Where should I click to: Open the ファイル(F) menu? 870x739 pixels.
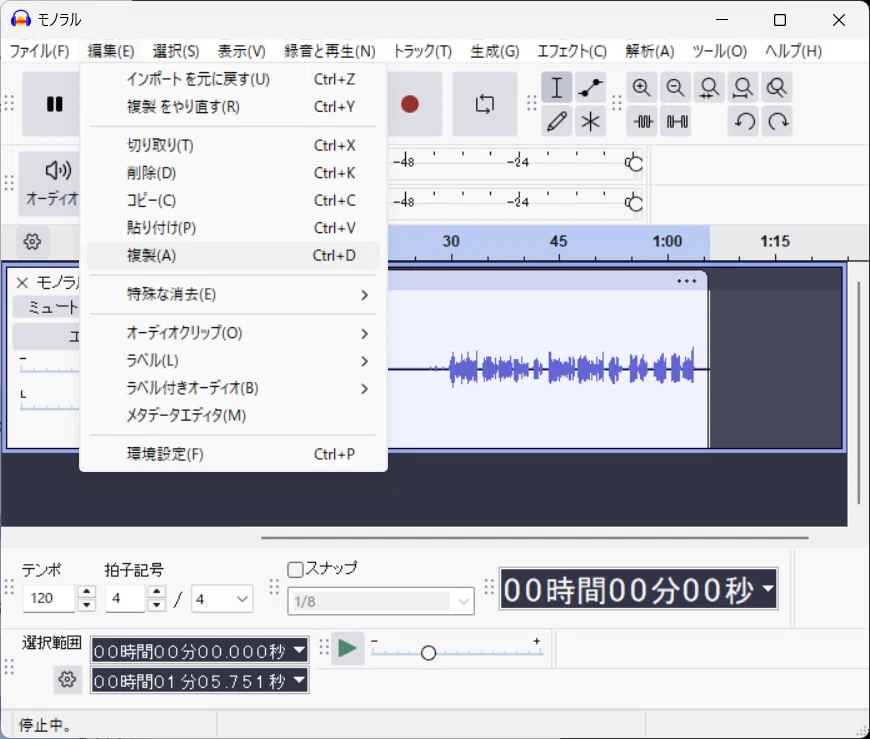pyautogui.click(x=39, y=52)
